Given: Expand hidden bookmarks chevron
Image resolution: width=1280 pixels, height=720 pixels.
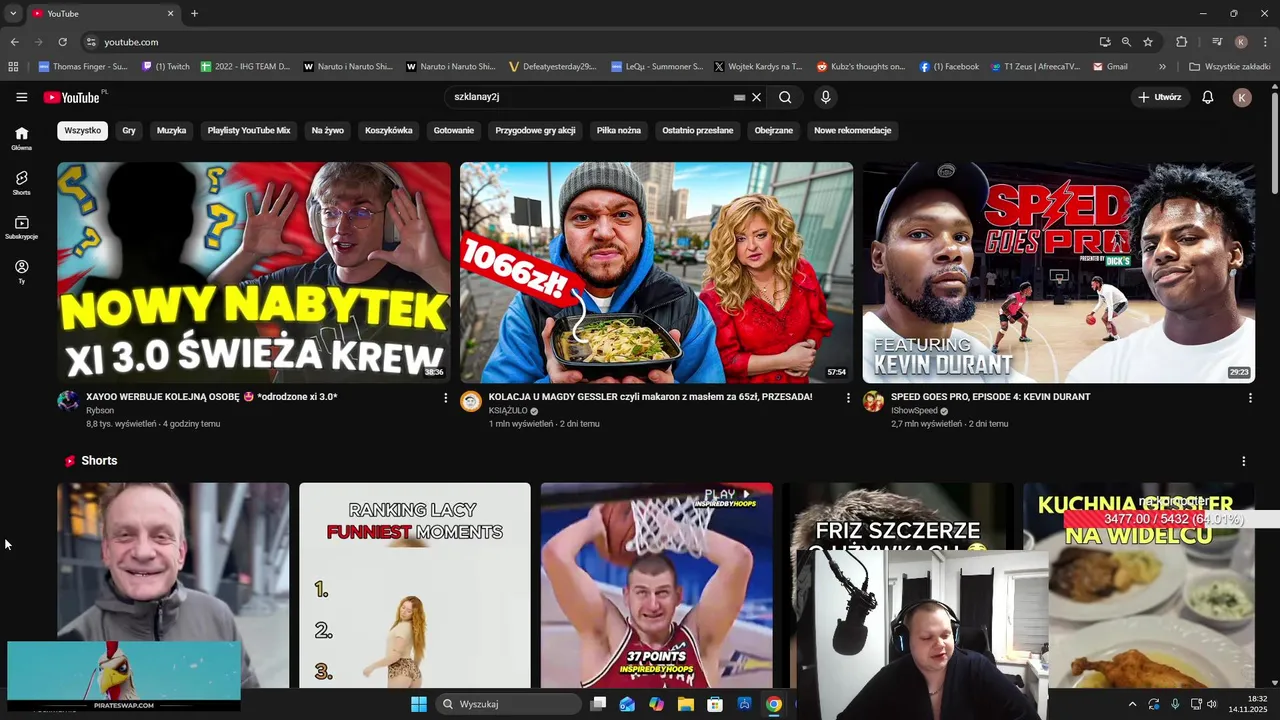Looking at the screenshot, I should [x=1162, y=67].
